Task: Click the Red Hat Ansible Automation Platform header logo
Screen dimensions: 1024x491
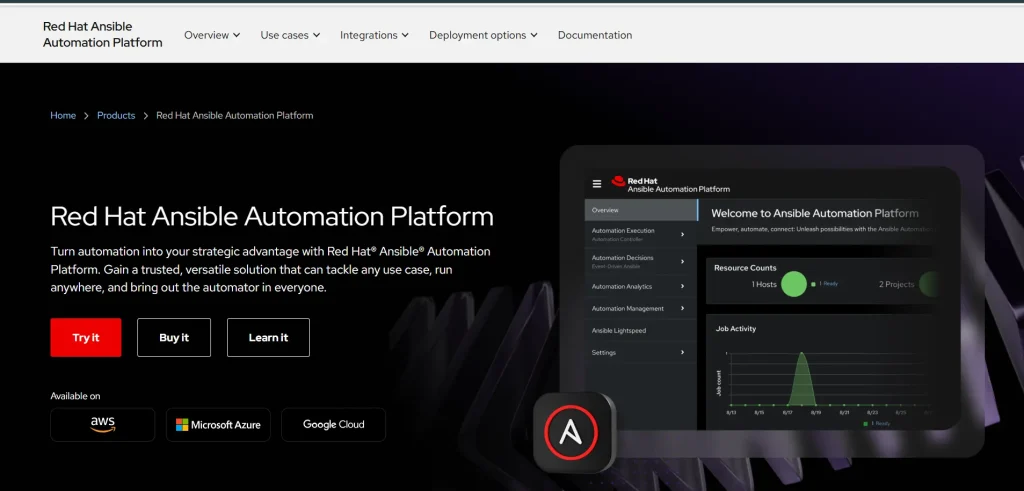Action: tap(103, 35)
